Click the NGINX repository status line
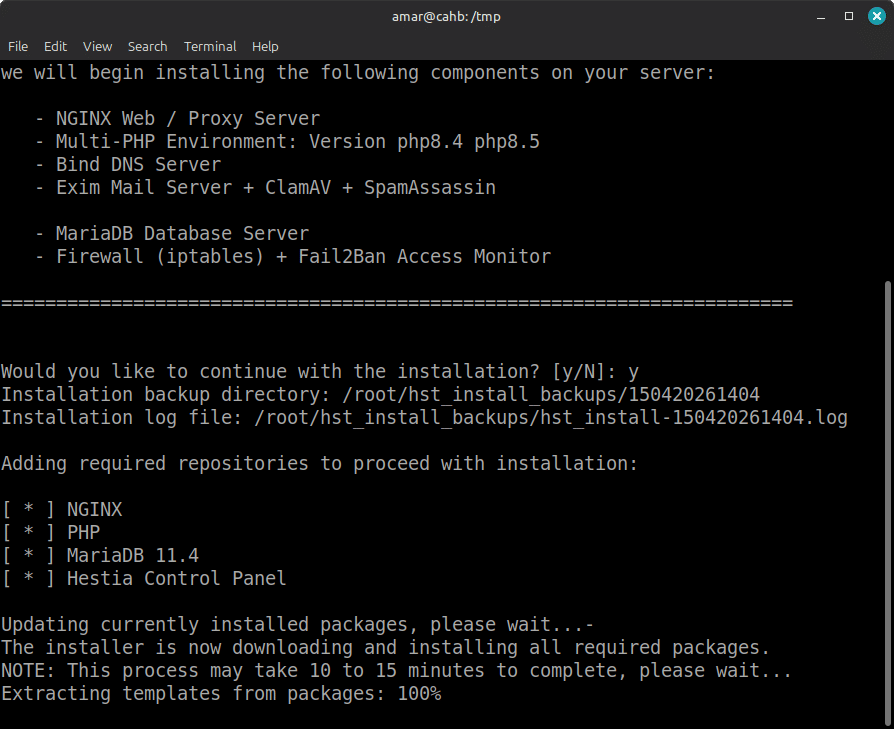This screenshot has width=894, height=729. pyautogui.click(x=62, y=509)
